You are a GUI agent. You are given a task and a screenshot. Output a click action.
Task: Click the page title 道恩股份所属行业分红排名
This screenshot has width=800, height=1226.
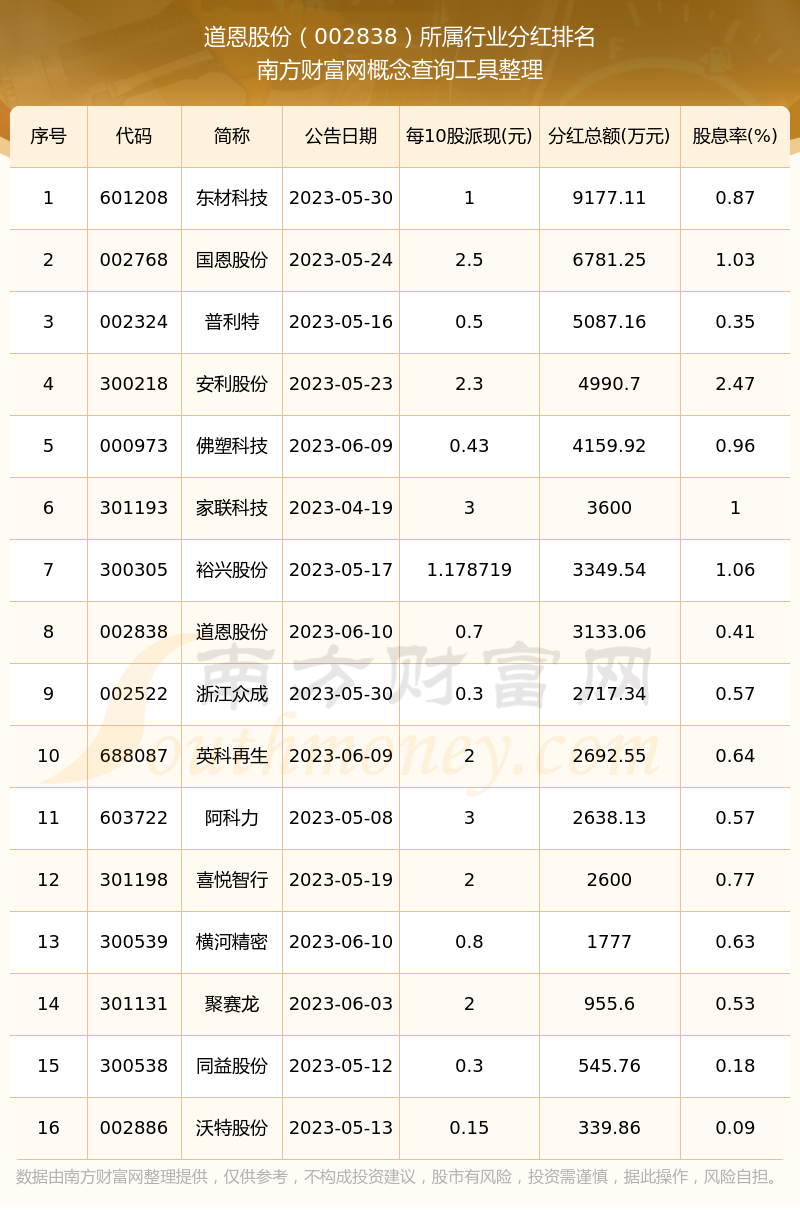point(400,37)
